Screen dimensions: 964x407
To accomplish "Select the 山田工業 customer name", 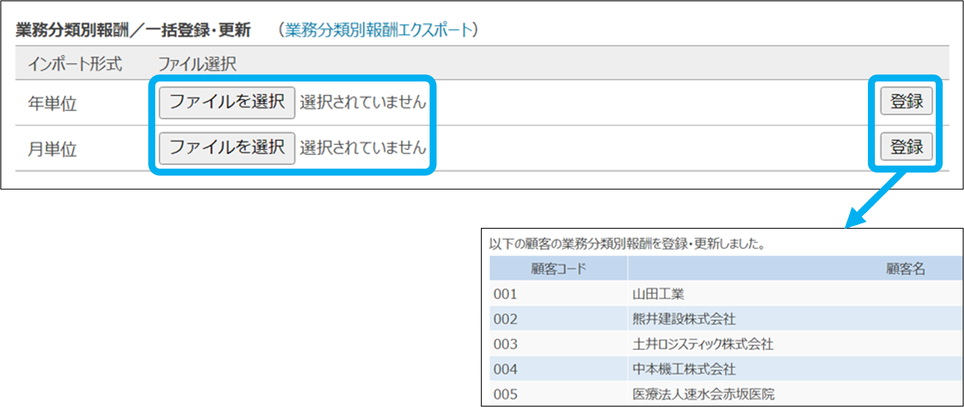I will coord(659,294).
